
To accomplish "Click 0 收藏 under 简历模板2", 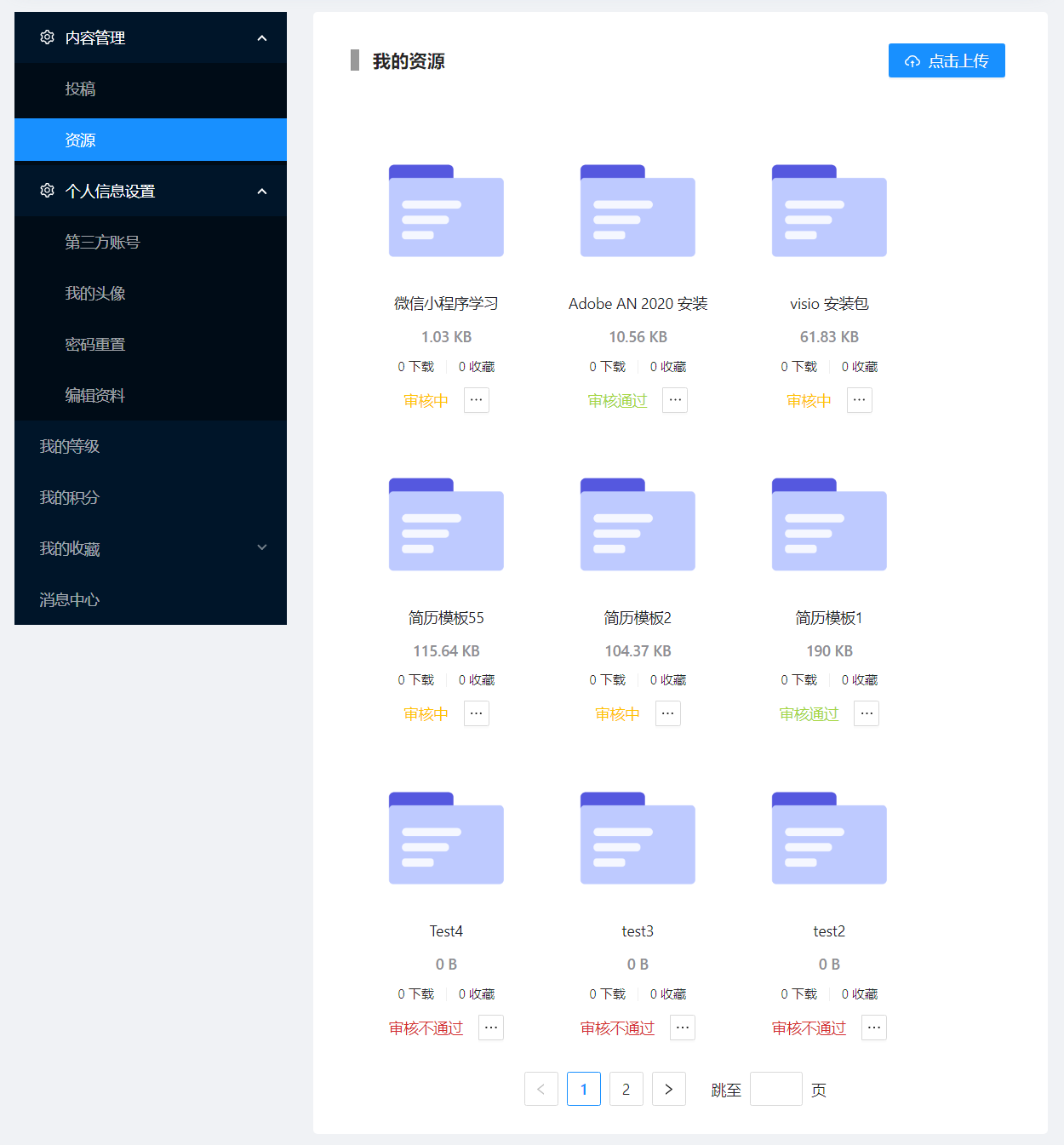I will pyautogui.click(x=668, y=680).
